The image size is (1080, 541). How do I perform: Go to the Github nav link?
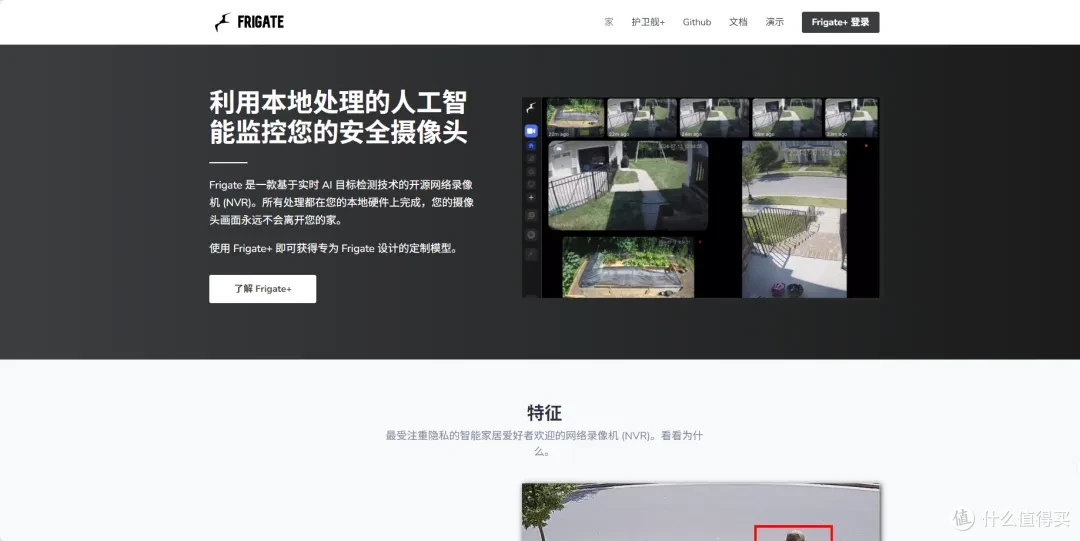click(x=697, y=22)
